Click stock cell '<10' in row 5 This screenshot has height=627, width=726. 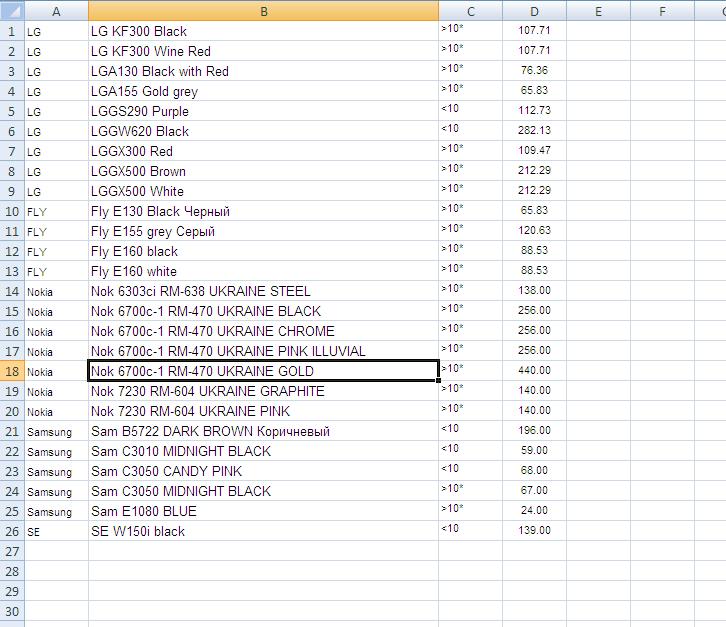[470, 111]
